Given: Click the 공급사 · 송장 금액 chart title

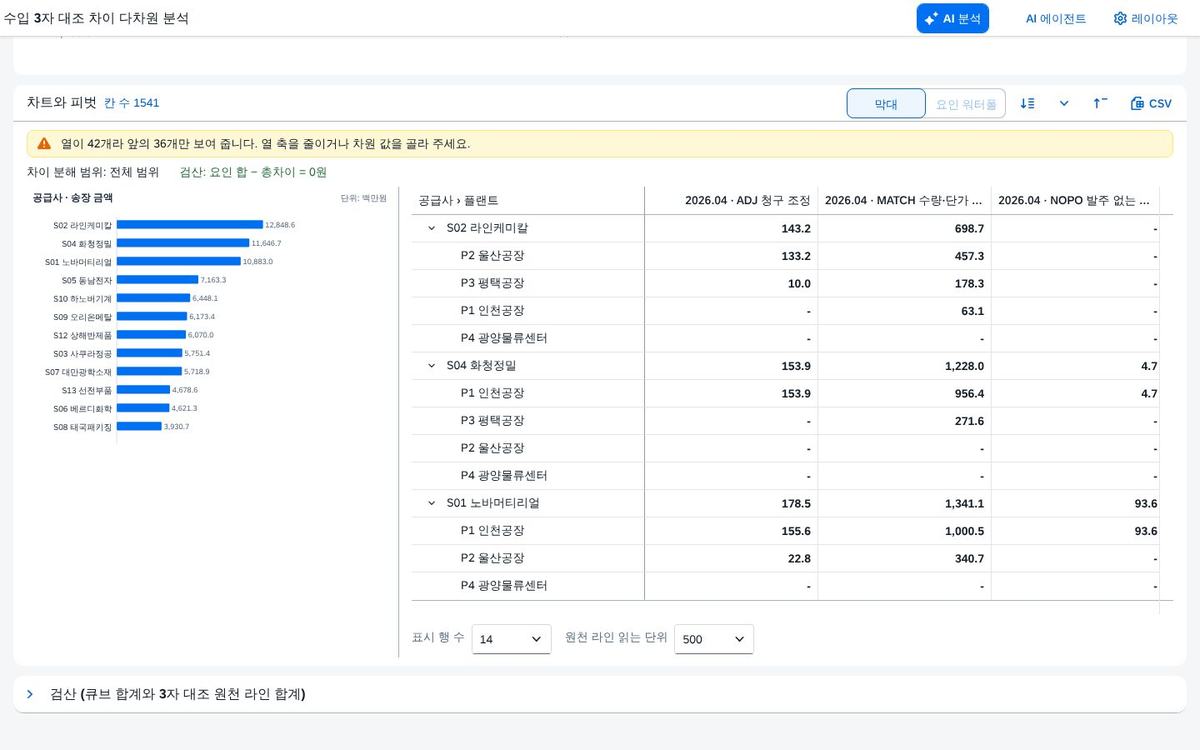Looking at the screenshot, I should pos(73,198).
